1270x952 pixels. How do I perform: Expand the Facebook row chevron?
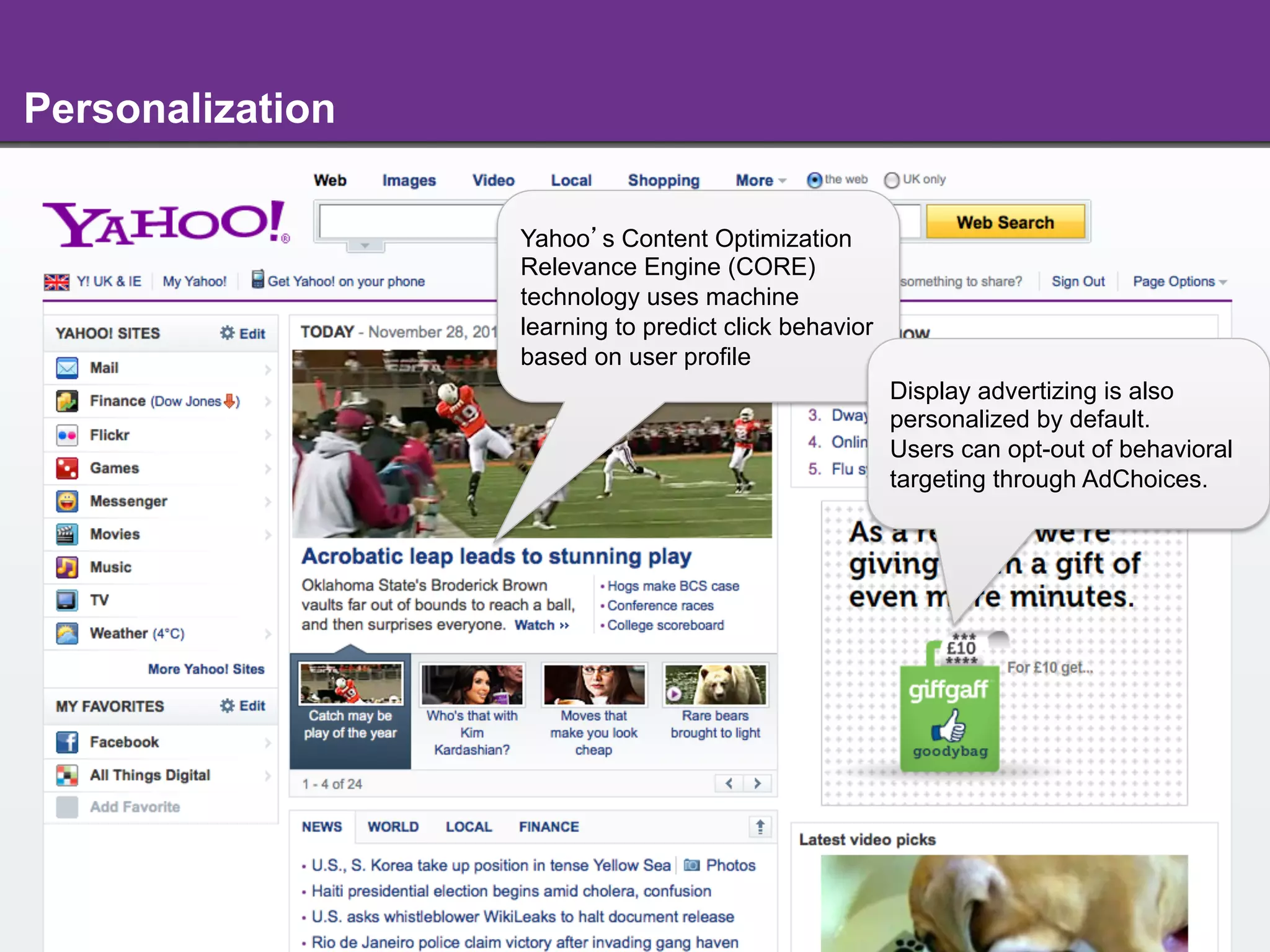pos(268,743)
